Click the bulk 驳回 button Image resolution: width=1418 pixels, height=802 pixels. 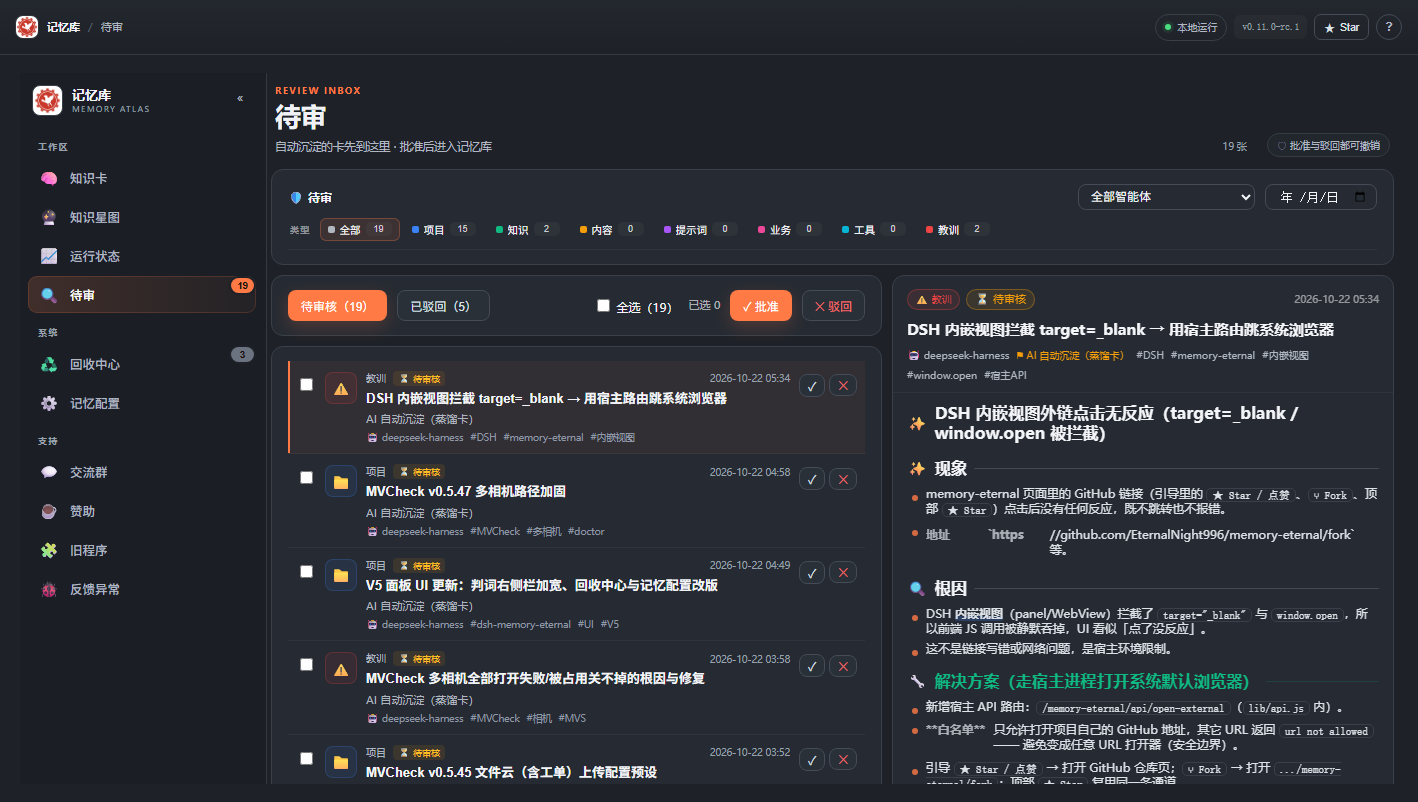click(x=833, y=306)
